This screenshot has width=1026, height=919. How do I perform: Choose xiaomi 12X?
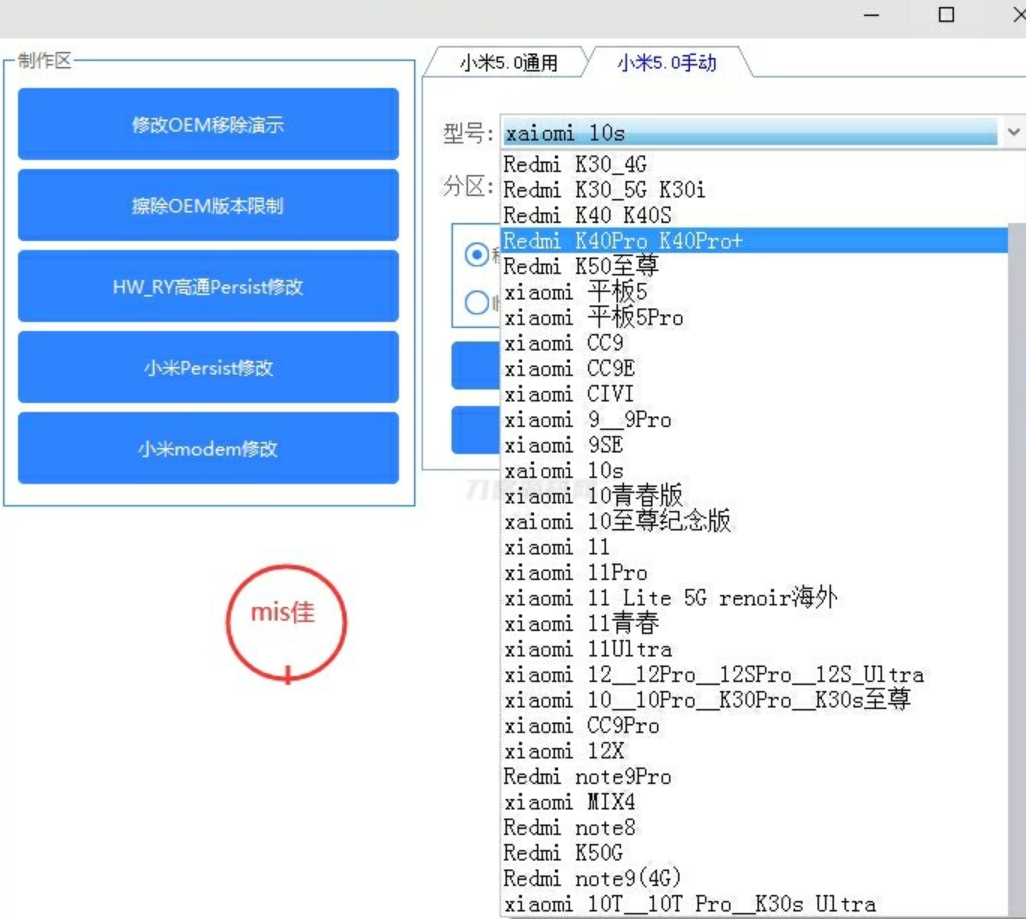tap(754, 751)
